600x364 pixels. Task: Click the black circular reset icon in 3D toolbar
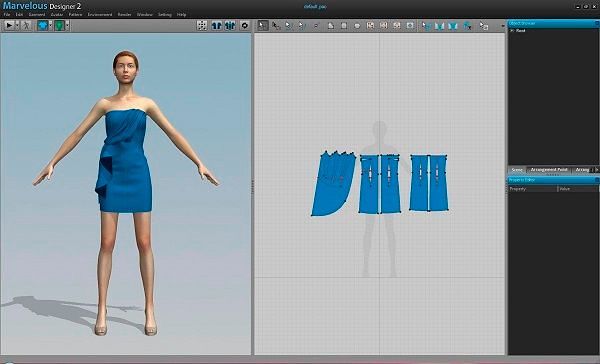[x=245, y=26]
